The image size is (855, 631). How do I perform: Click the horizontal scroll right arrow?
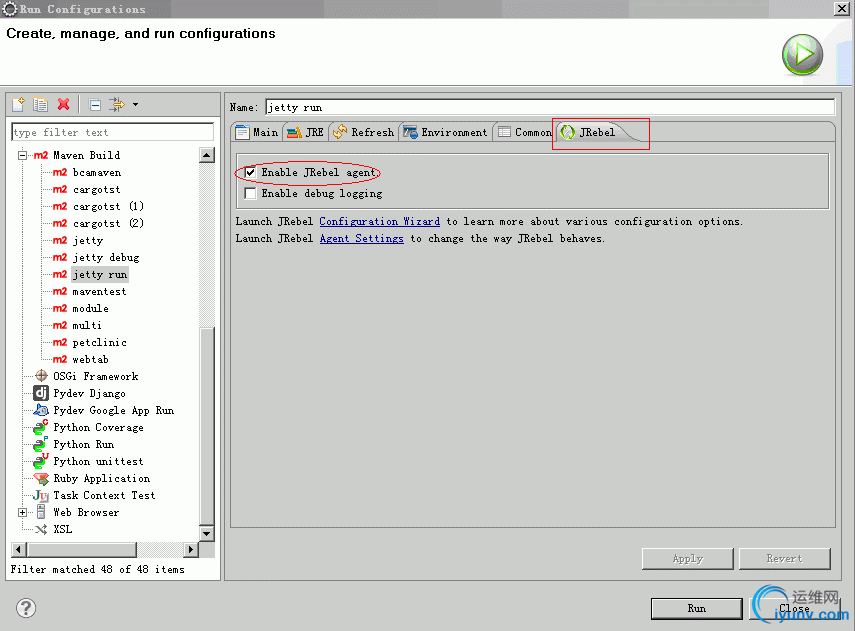tap(190, 549)
